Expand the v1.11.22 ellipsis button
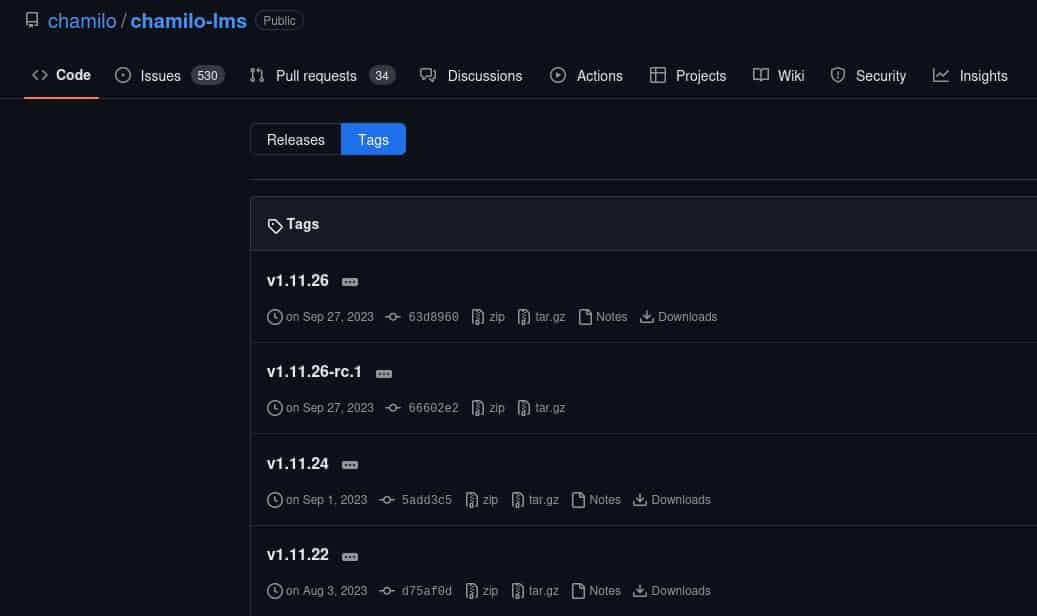1037x616 pixels. click(350, 557)
